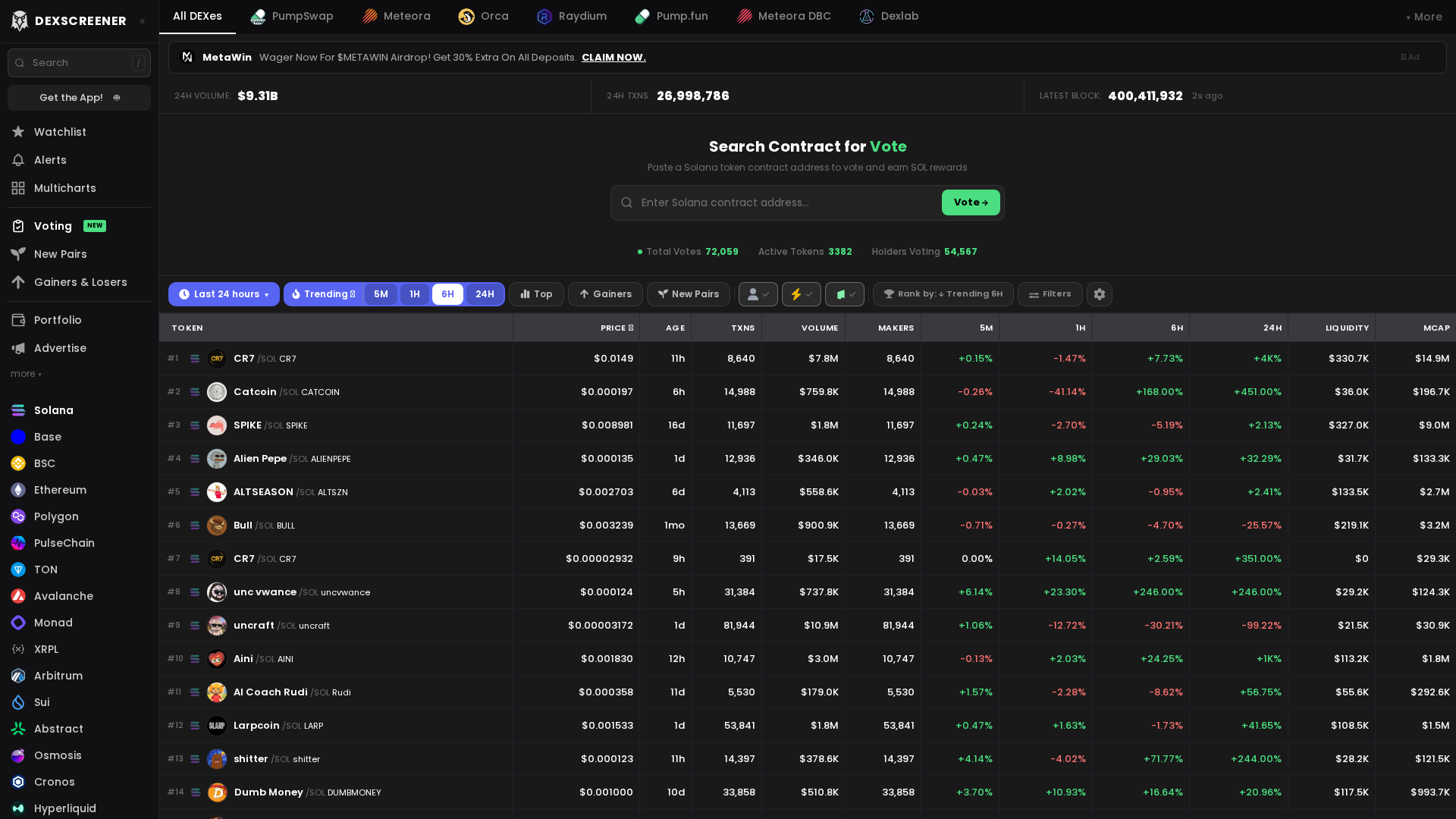
Task: Open the Rank by Trending 6H dropdown
Action: 943,294
